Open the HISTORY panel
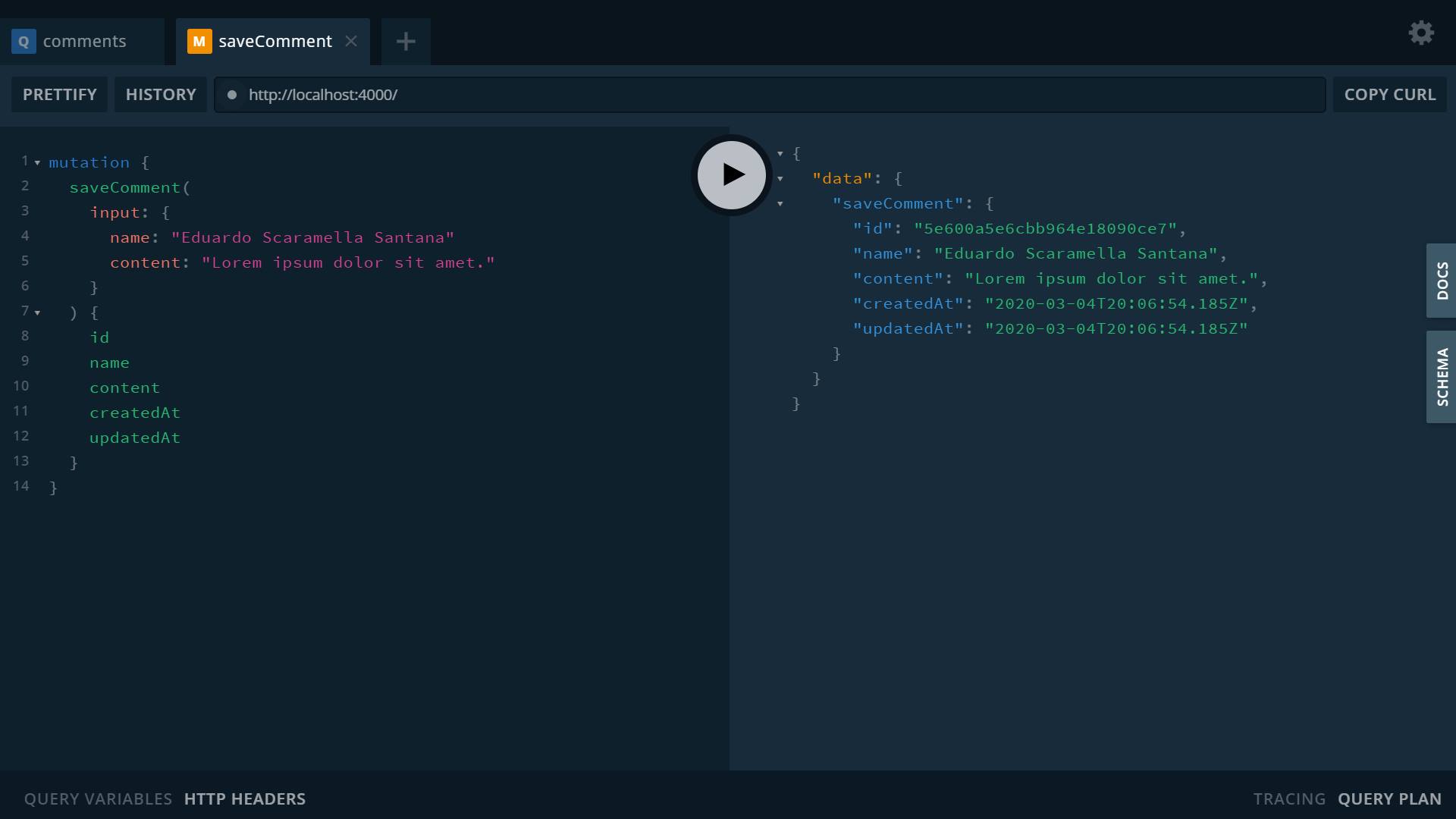The height and width of the screenshot is (819, 1456). tap(160, 95)
